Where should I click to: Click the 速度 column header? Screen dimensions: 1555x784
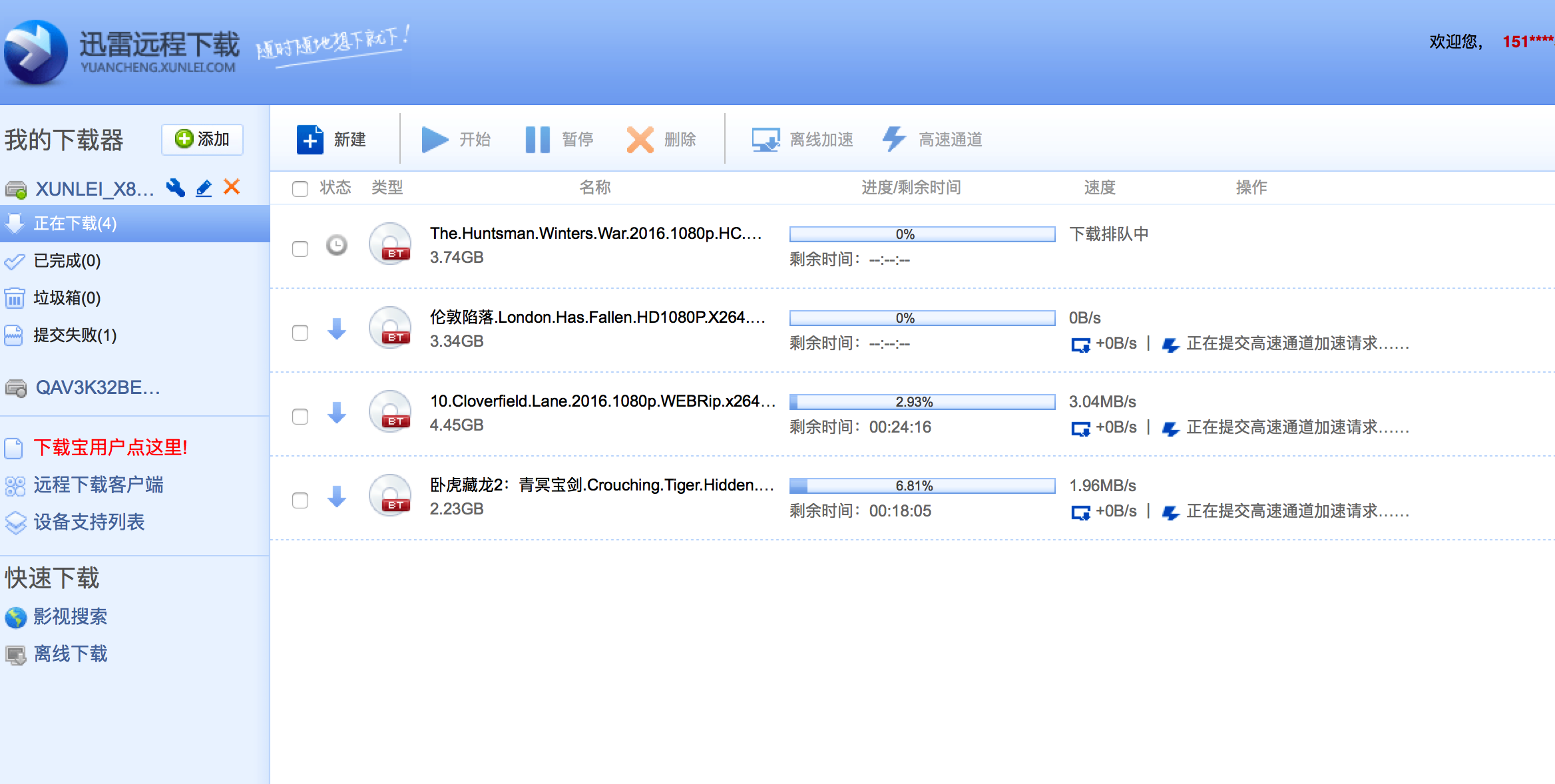point(1100,188)
